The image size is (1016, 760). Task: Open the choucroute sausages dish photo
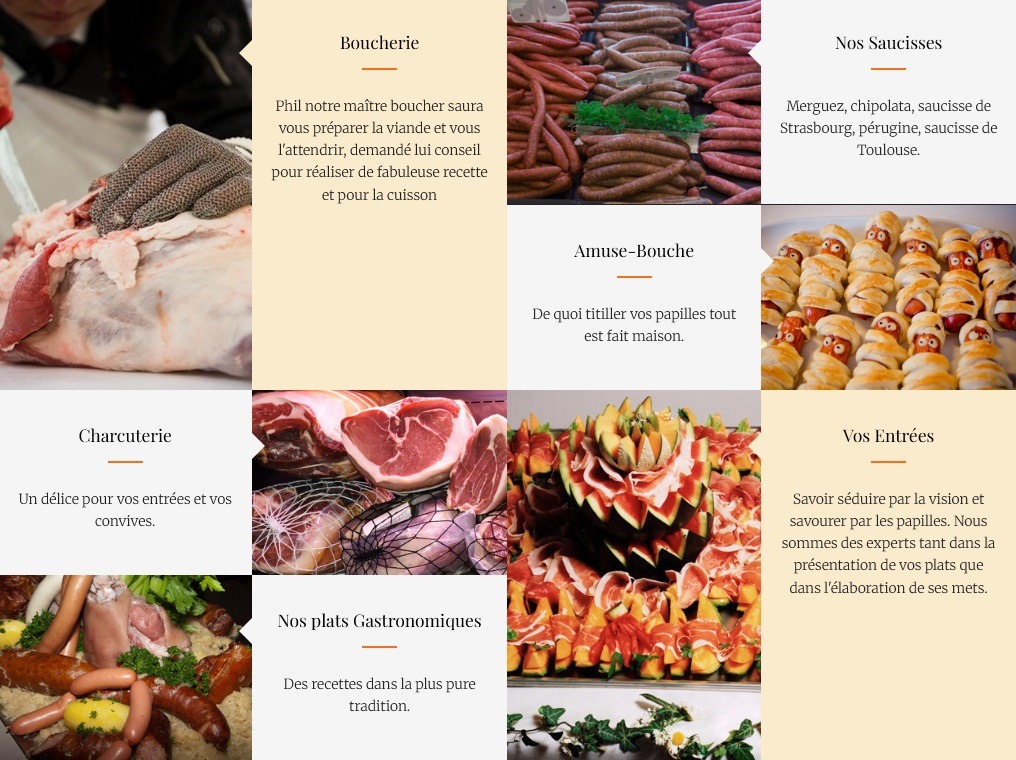pyautogui.click(x=126, y=667)
